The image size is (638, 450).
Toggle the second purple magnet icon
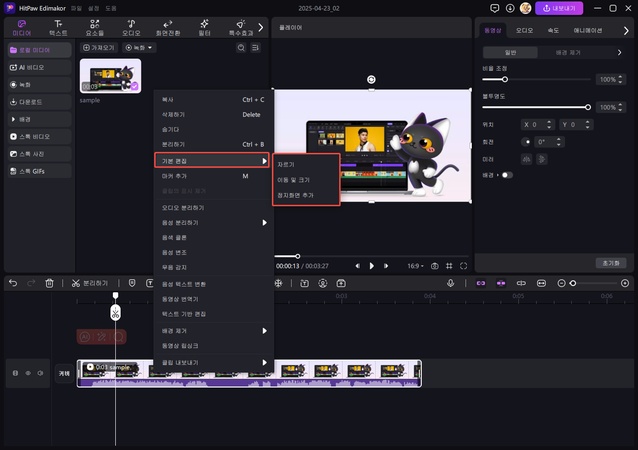pos(501,283)
